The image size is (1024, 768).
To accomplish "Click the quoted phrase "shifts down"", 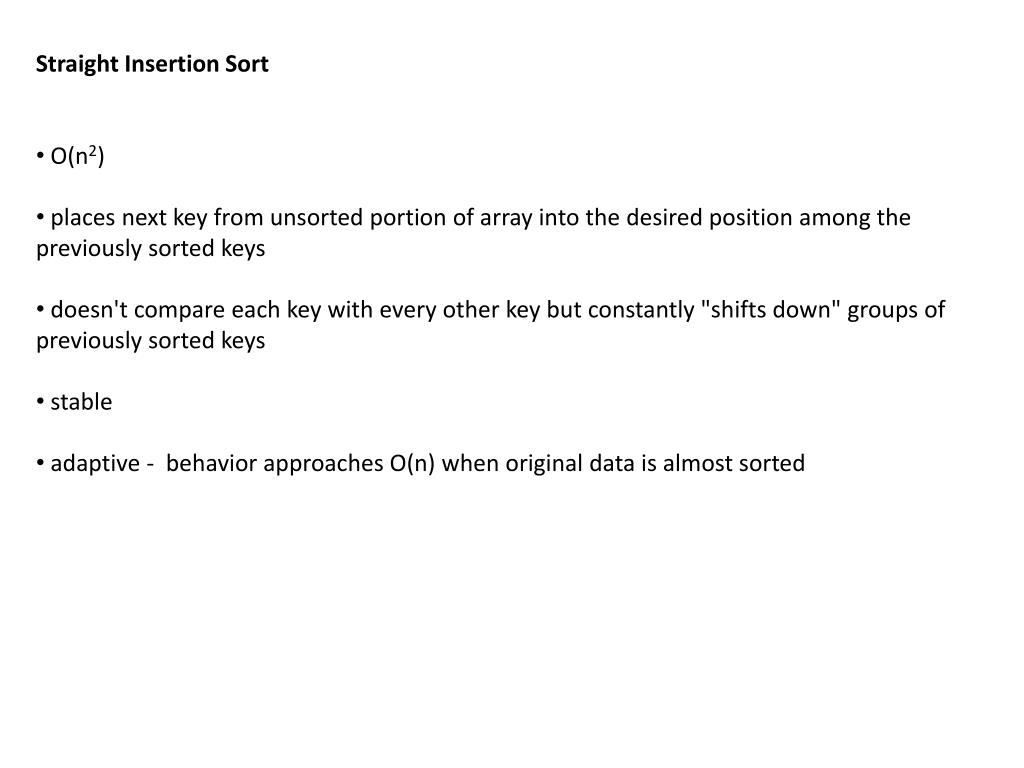I will pyautogui.click(x=771, y=310).
